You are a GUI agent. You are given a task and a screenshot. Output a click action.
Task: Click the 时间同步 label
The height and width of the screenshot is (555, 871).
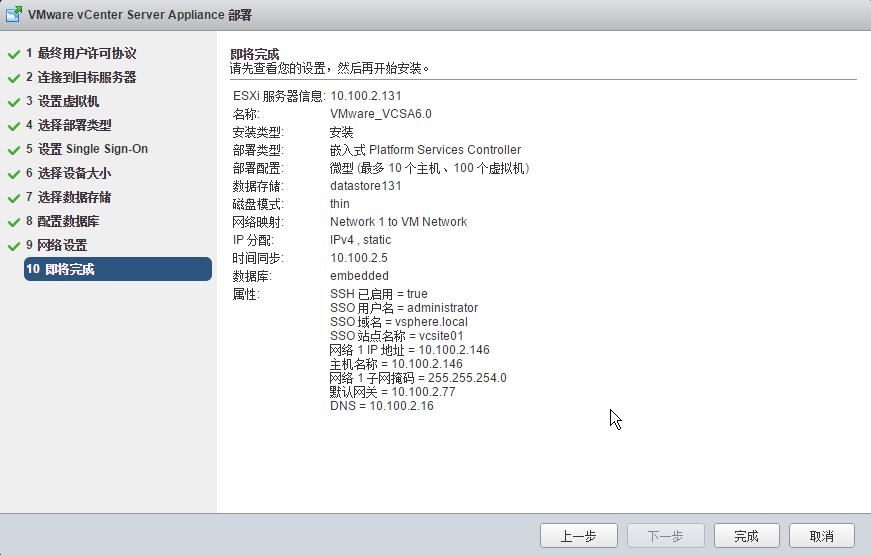258,258
